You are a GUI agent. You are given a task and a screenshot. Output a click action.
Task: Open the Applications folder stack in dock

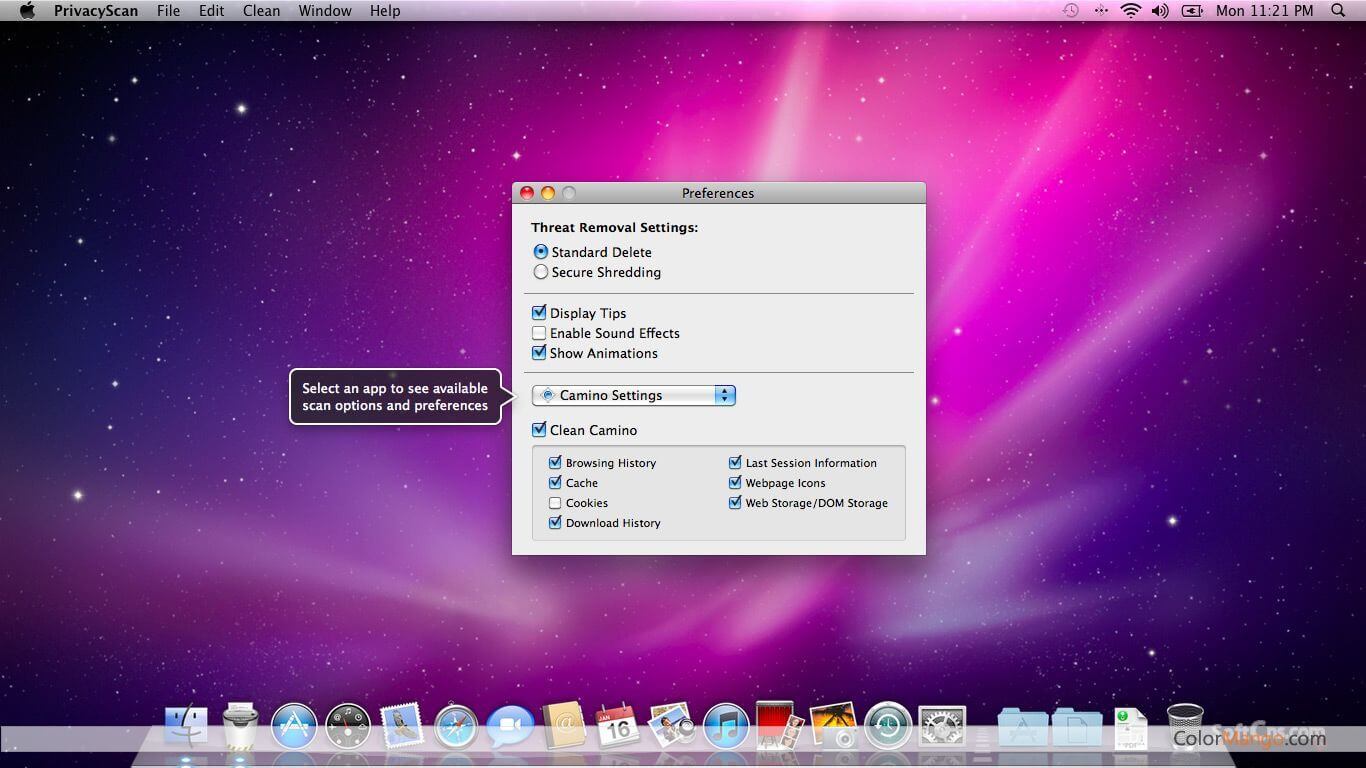point(1023,728)
